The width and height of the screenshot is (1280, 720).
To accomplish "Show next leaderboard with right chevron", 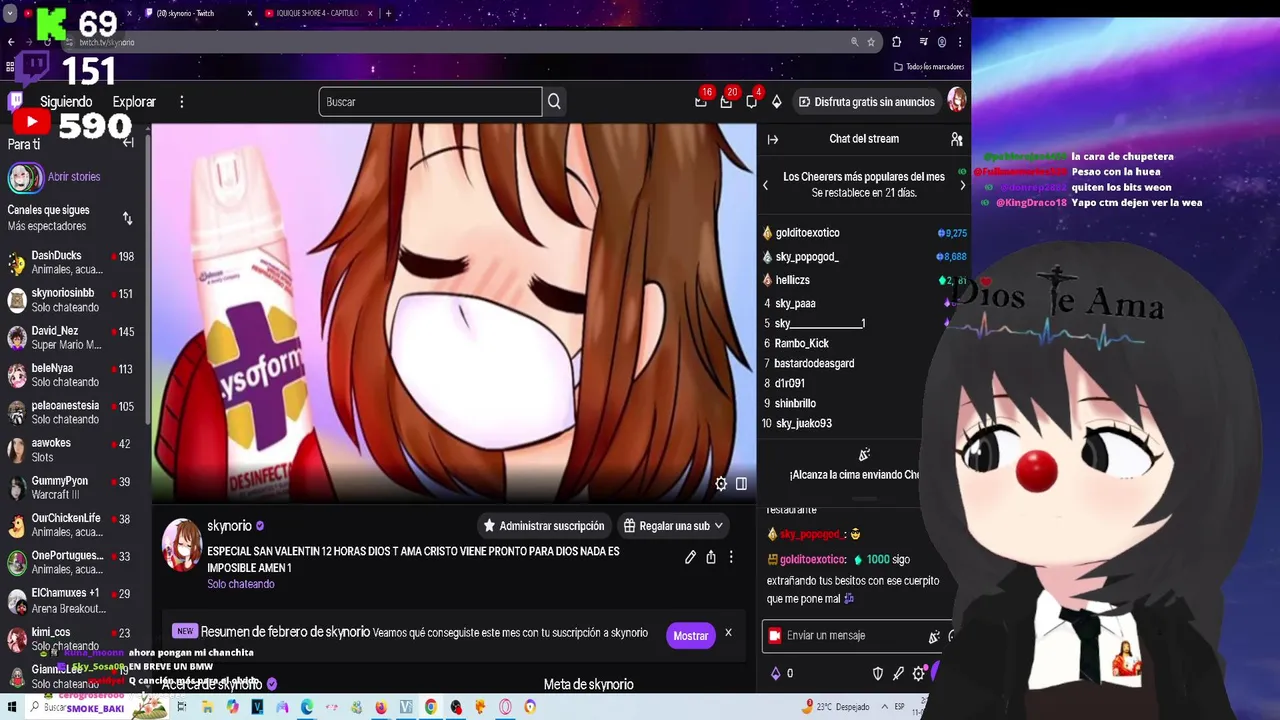I will [962, 185].
